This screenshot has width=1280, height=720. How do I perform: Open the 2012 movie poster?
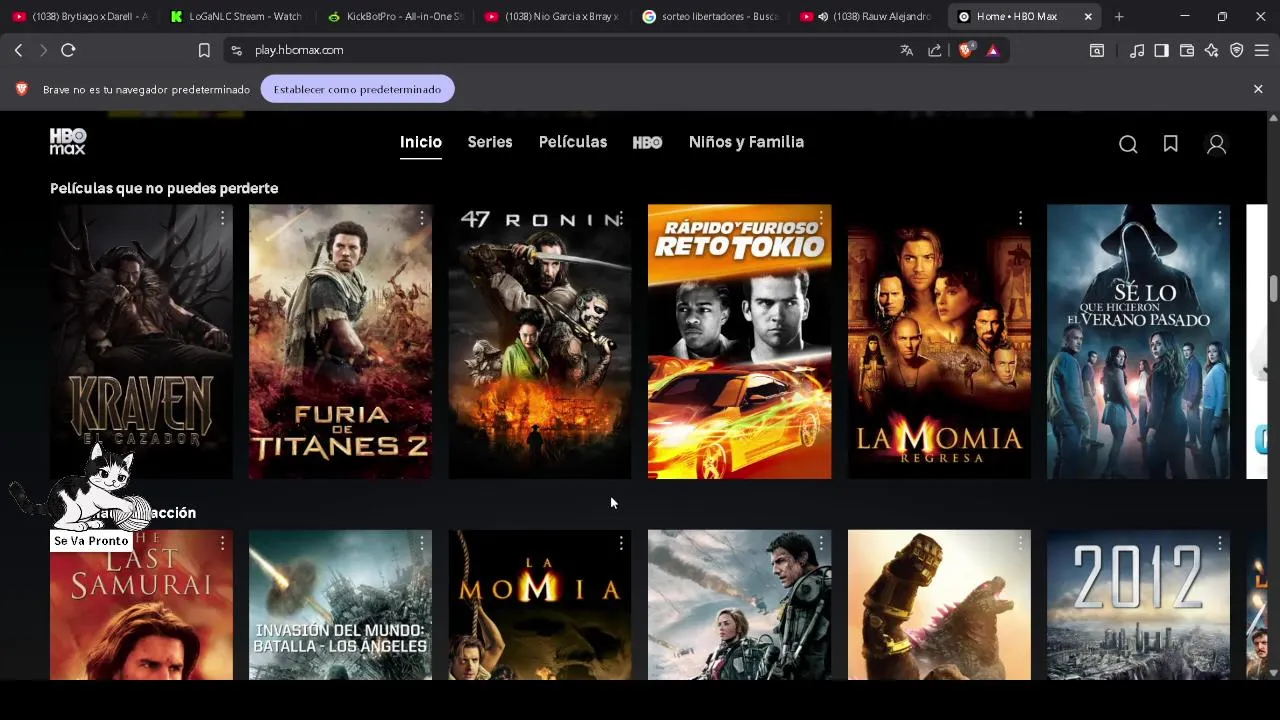tap(1138, 605)
